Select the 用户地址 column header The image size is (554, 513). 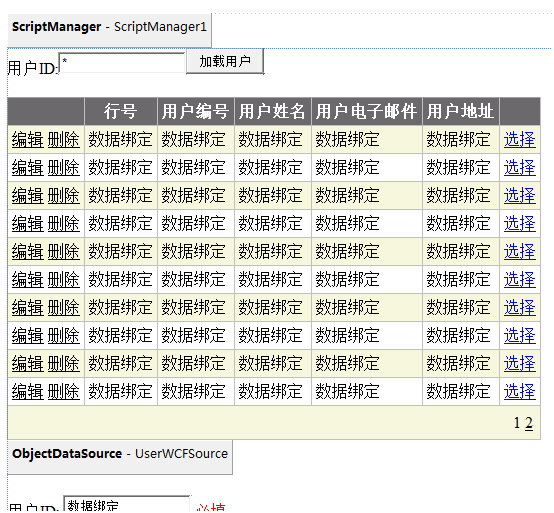coord(460,111)
